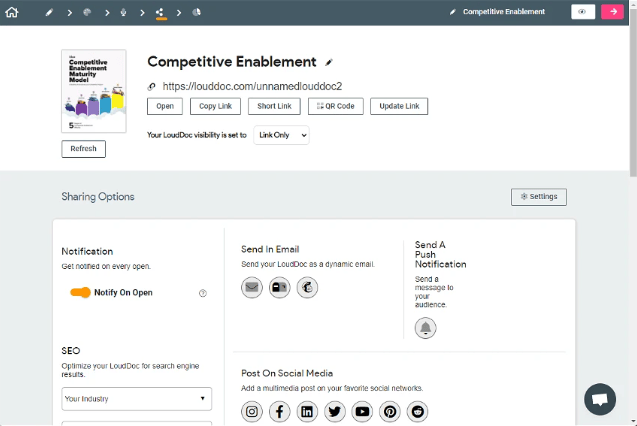Click the Competitive Enablement cover thumbnail

click(x=93, y=91)
